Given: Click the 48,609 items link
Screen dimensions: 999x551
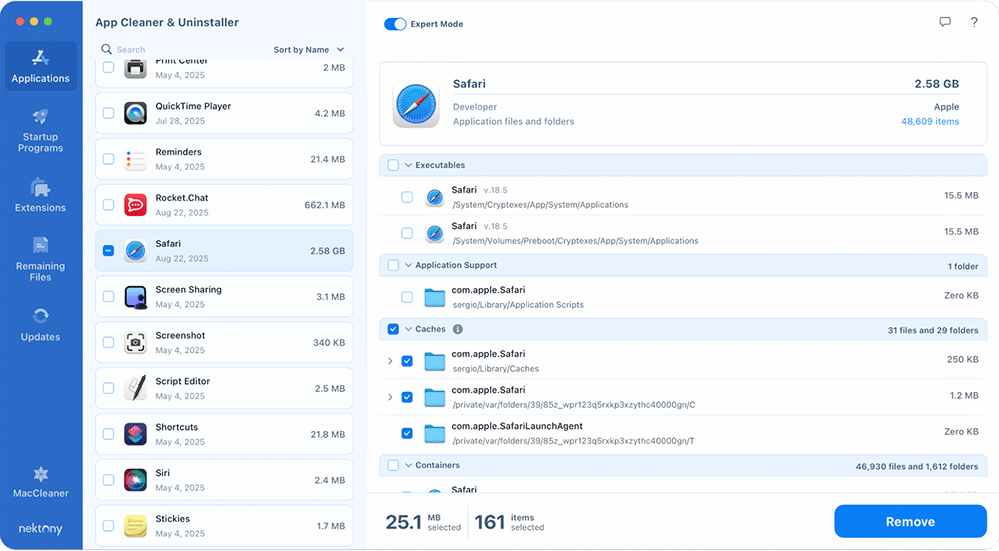Looking at the screenshot, I should point(930,122).
